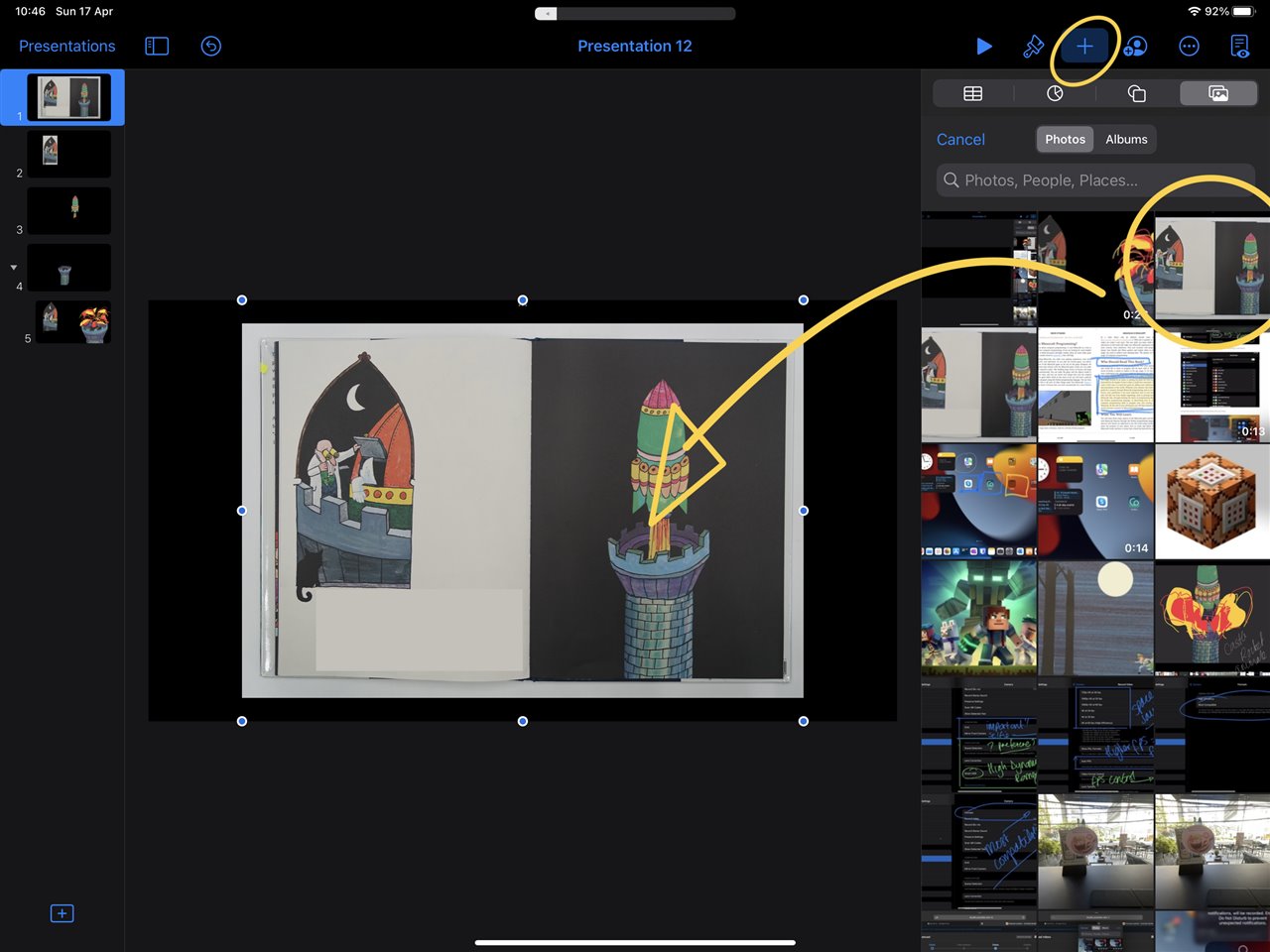The width and height of the screenshot is (1270, 952).
Task: Open the Format paintbrush panel
Action: (x=1033, y=46)
